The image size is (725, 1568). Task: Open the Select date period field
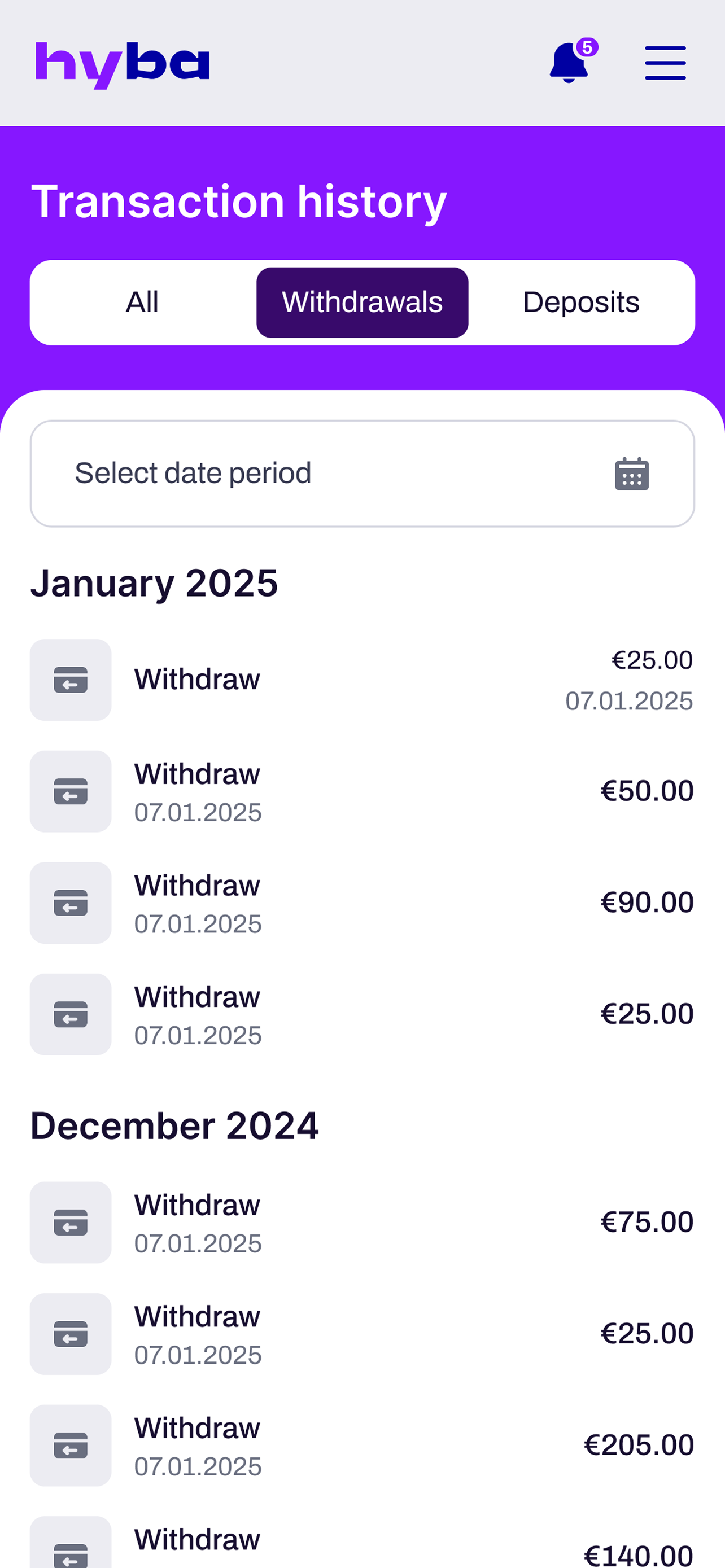(362, 474)
